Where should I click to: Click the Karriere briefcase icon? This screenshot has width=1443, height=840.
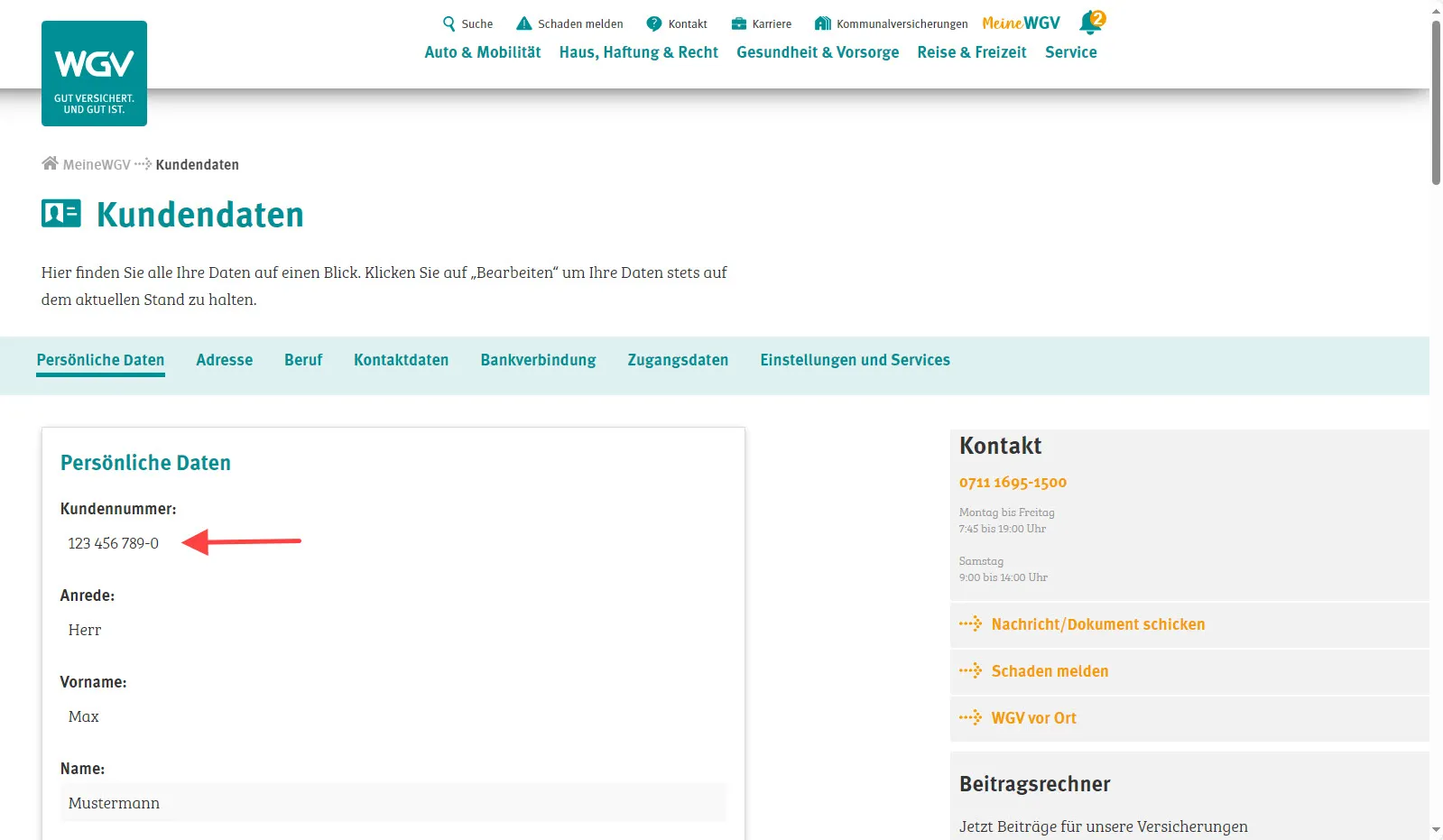tap(739, 24)
